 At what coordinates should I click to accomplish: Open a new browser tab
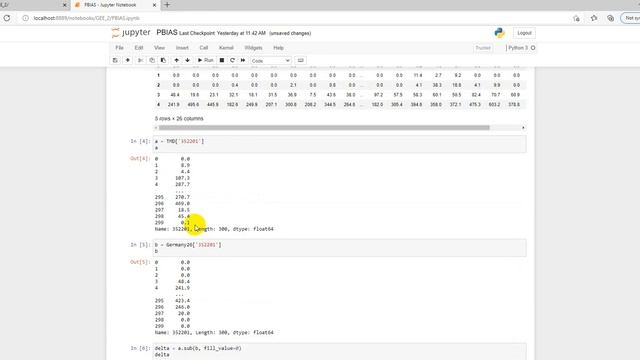[167, 5]
